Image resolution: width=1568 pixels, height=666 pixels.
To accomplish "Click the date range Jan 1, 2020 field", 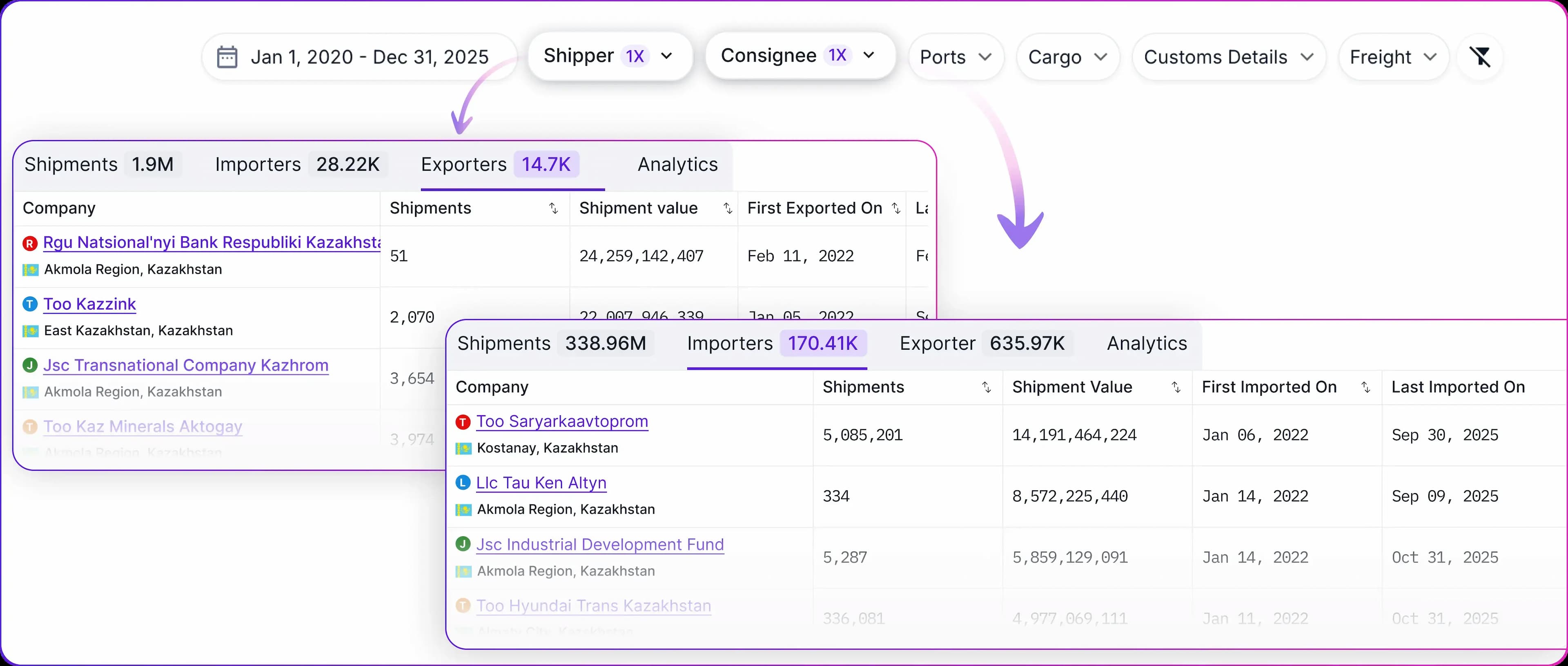I will [370, 57].
